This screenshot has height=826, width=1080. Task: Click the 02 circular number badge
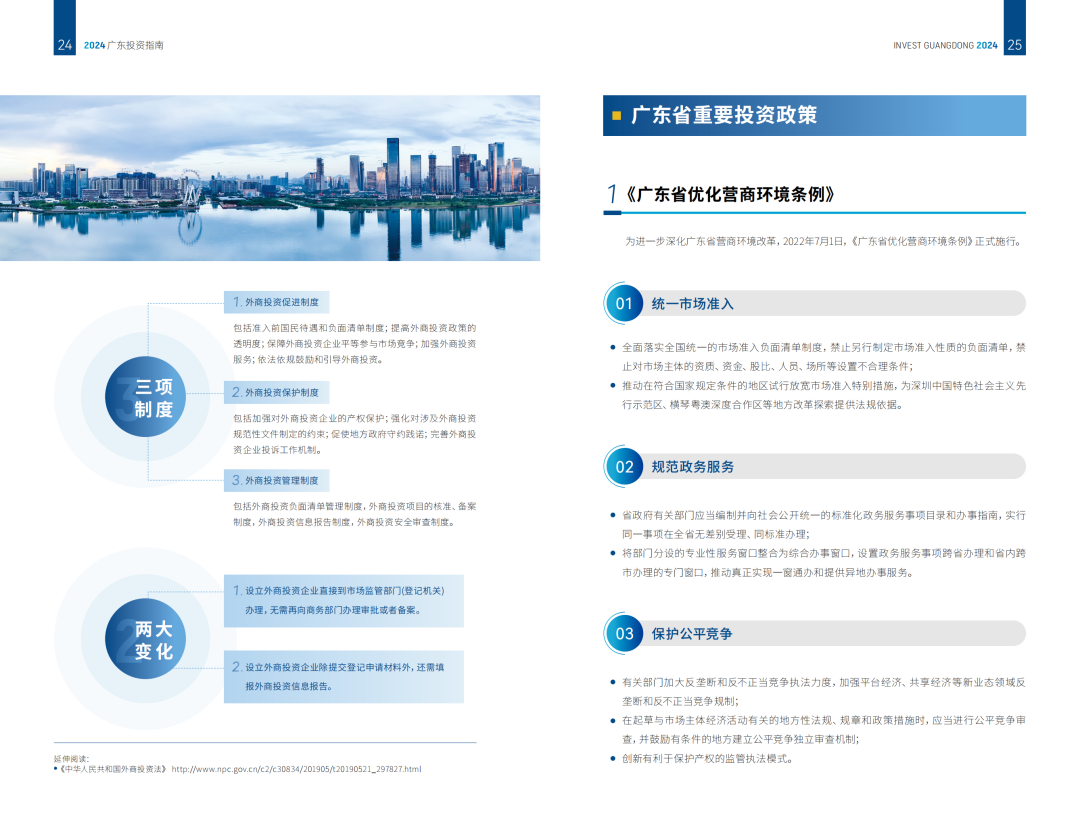(x=624, y=467)
